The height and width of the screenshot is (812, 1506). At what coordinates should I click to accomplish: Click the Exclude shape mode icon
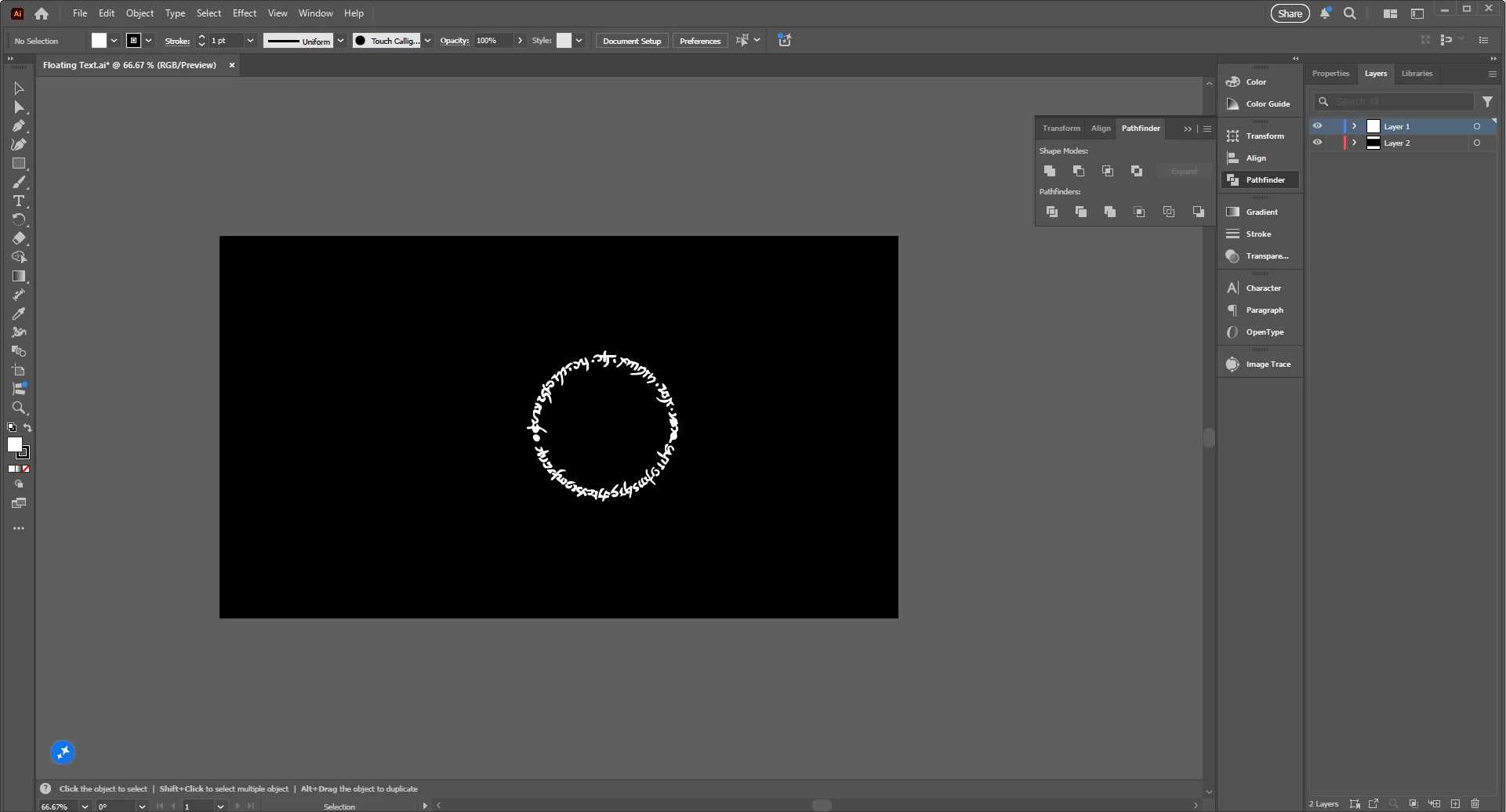coord(1137,171)
